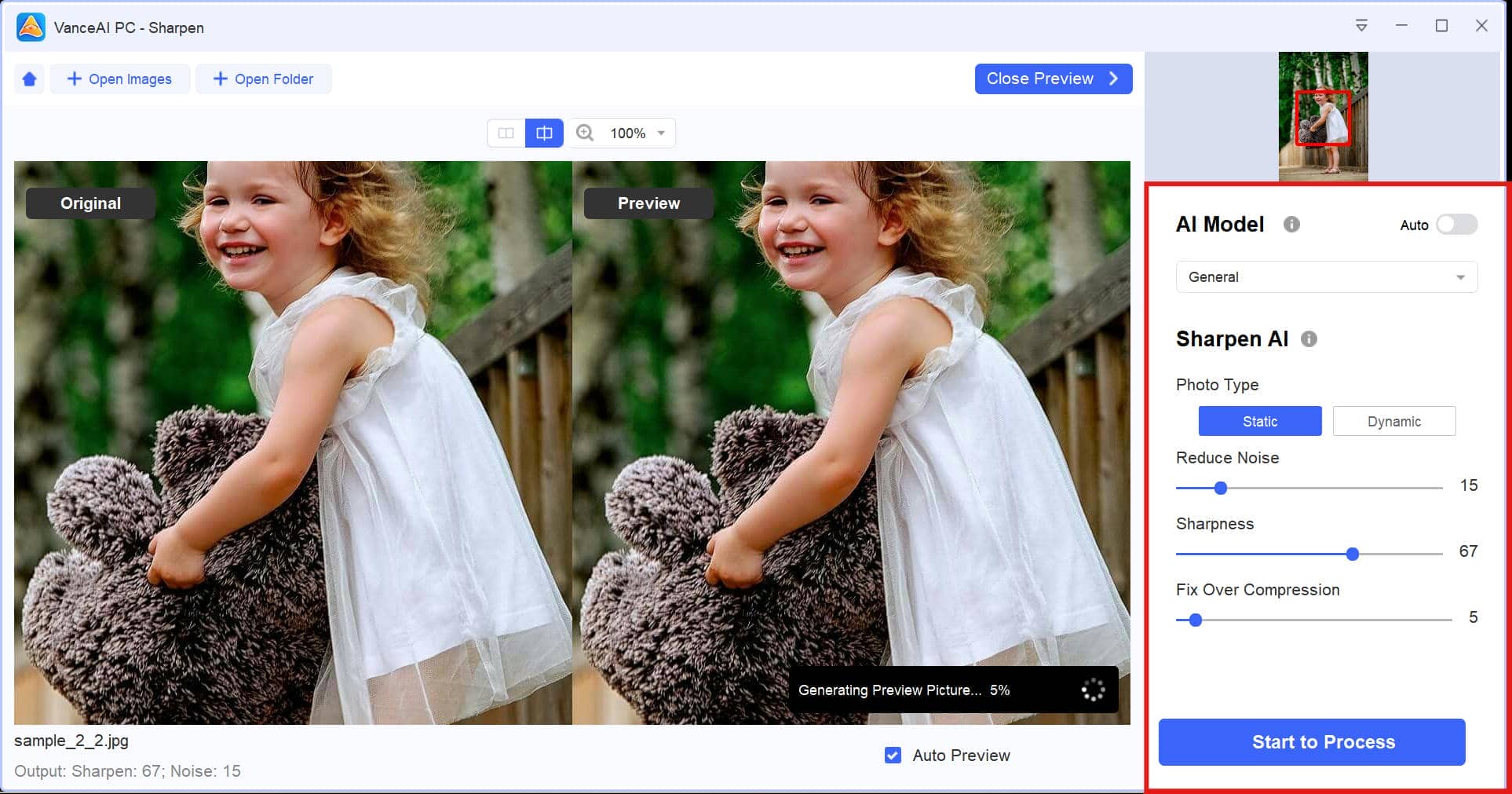Close the VanceAI window
This screenshot has width=1512, height=794.
[1481, 26]
